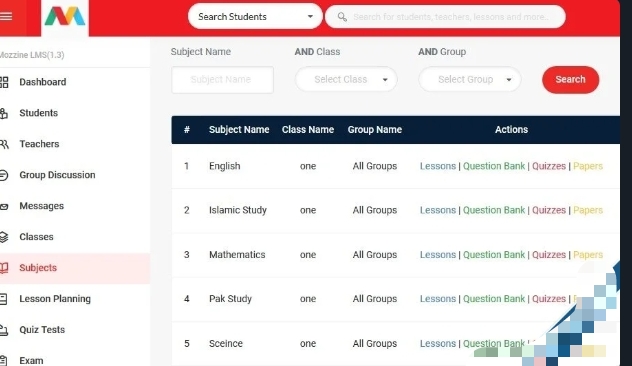Click the red Search button
The height and width of the screenshot is (366, 632).
pos(570,79)
